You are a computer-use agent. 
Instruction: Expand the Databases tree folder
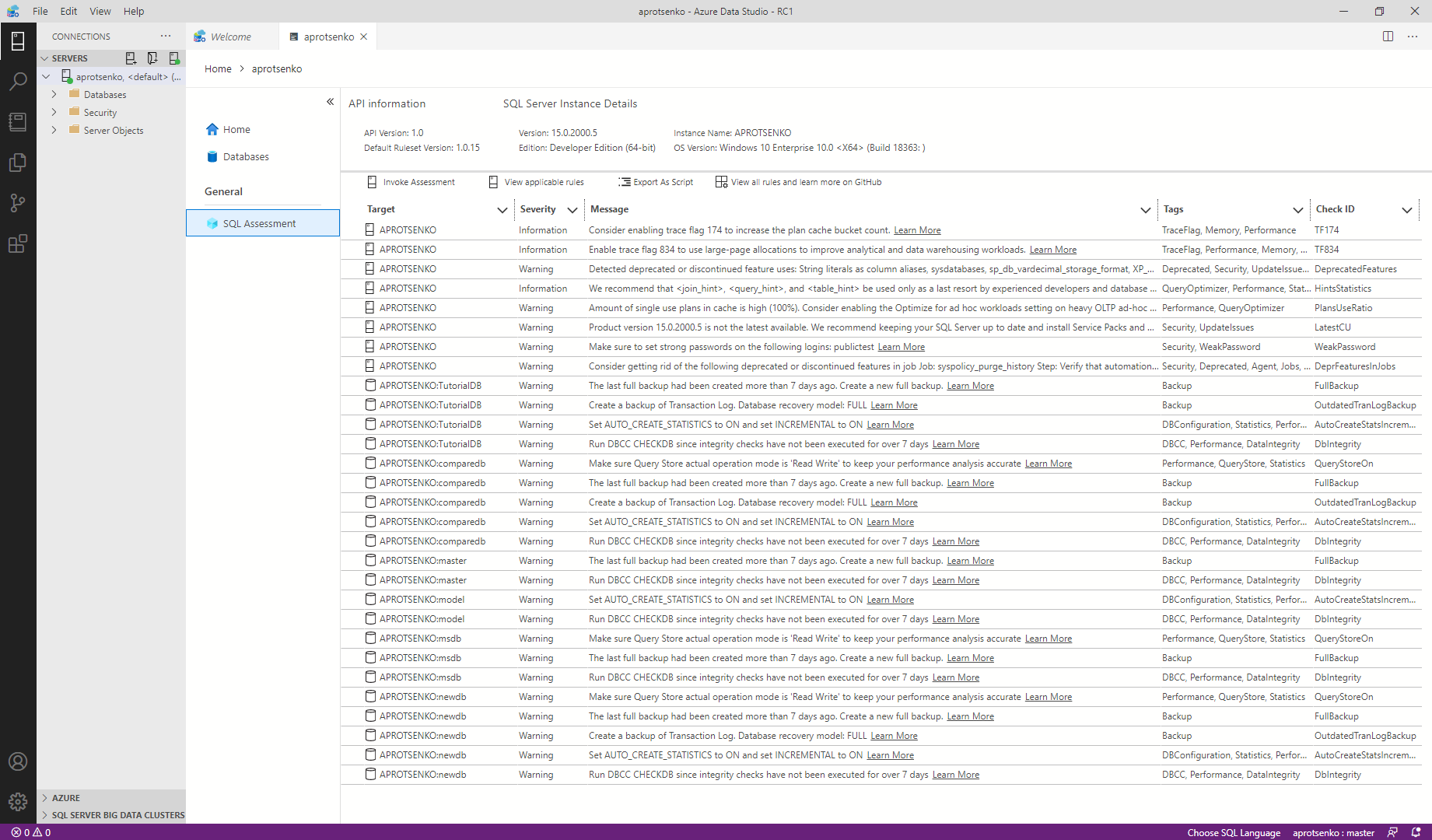click(x=54, y=94)
